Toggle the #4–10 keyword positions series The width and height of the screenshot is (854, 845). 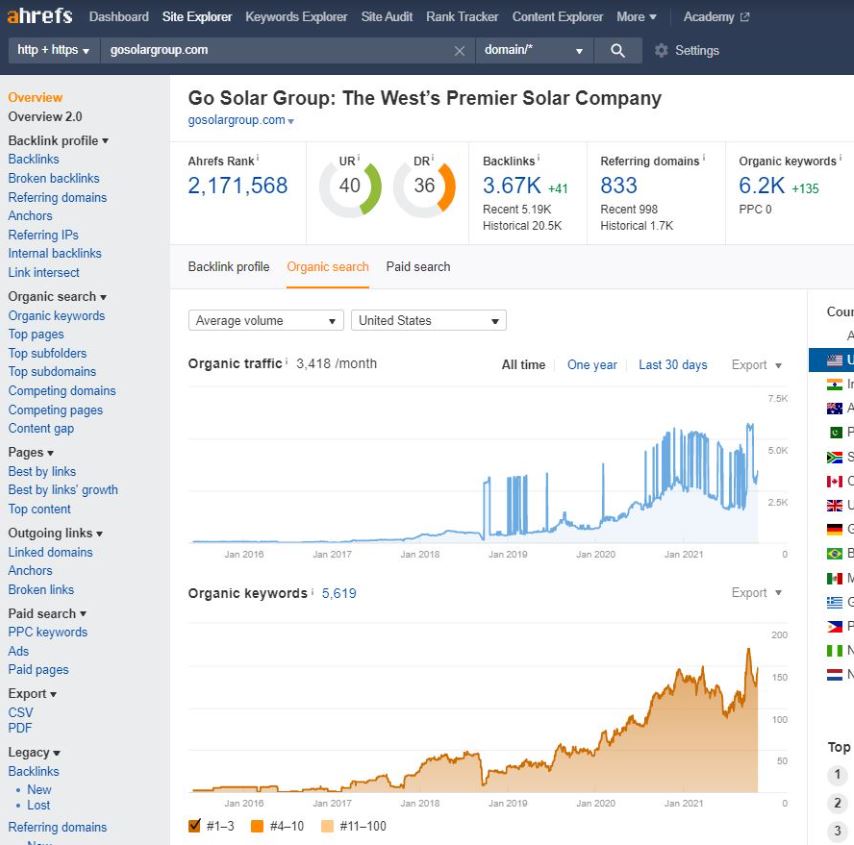(257, 826)
